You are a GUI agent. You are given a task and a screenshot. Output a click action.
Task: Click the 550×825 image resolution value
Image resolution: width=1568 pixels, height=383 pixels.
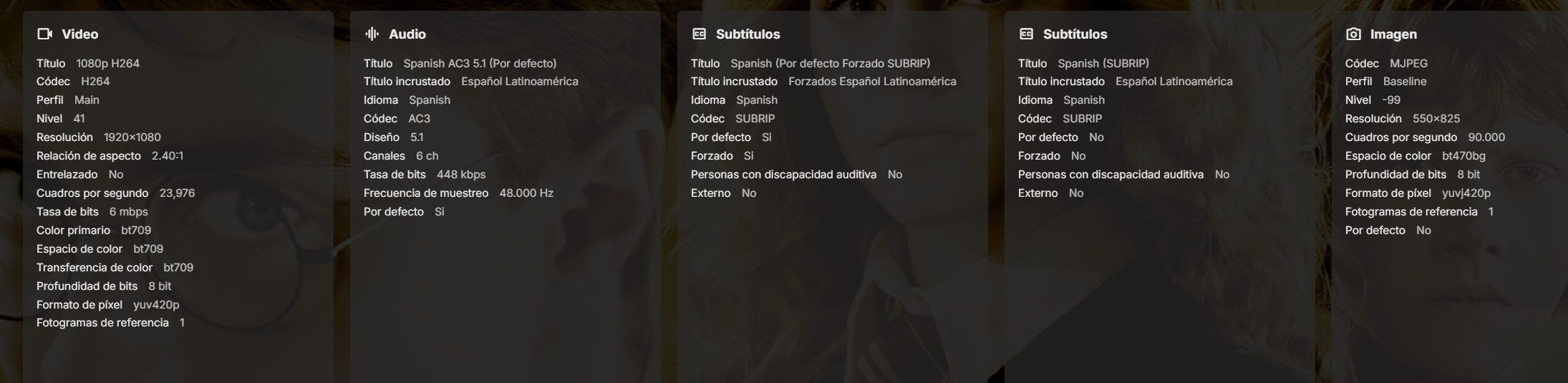click(1436, 119)
